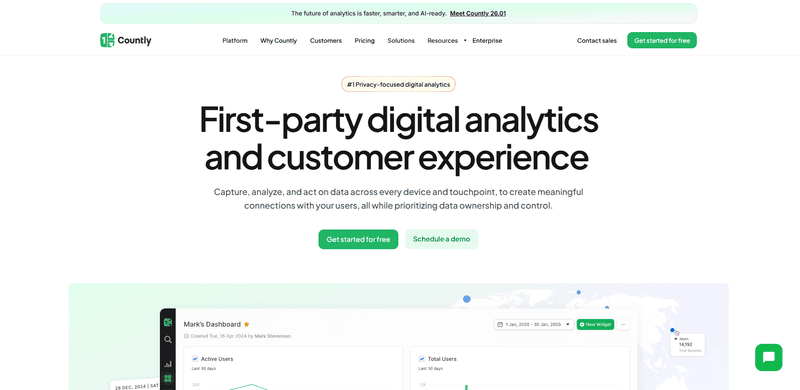Click the Japan 14,192 tooltip card

pos(689,345)
